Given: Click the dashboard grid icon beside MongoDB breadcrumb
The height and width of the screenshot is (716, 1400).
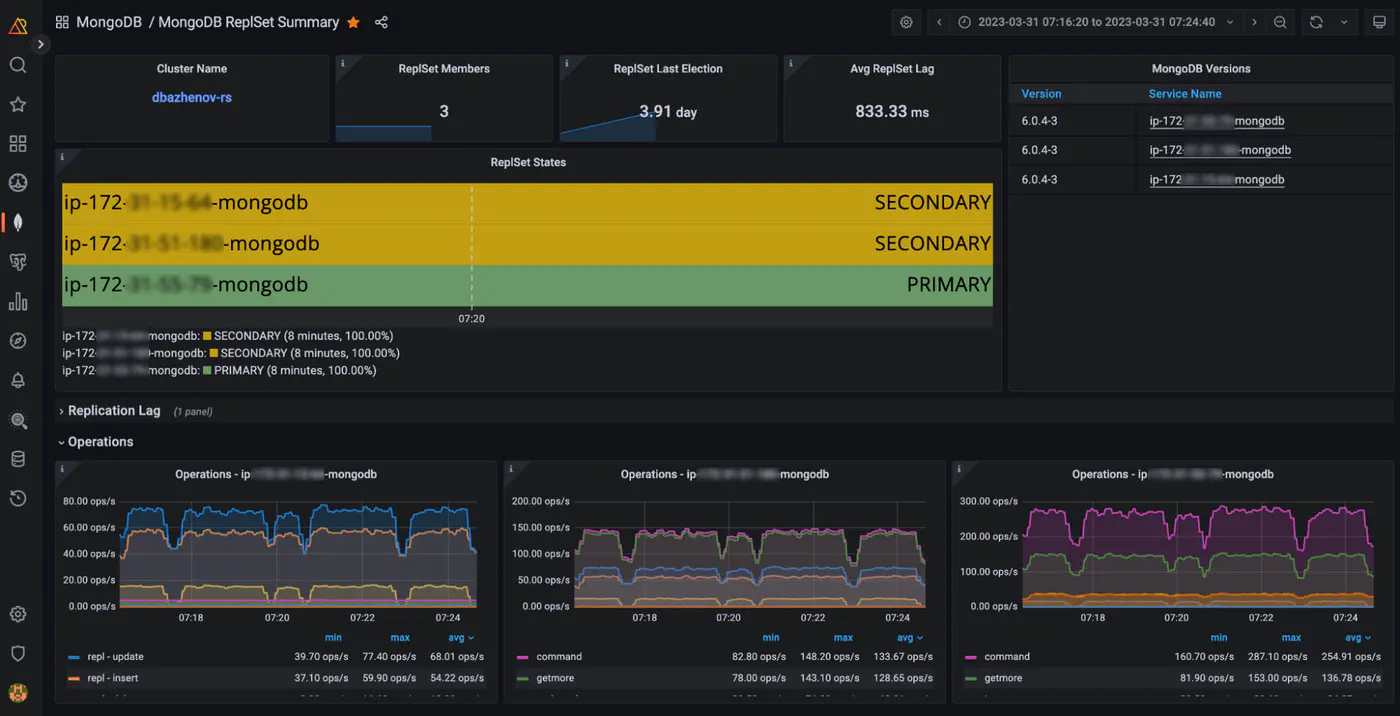Looking at the screenshot, I should click(x=62, y=22).
